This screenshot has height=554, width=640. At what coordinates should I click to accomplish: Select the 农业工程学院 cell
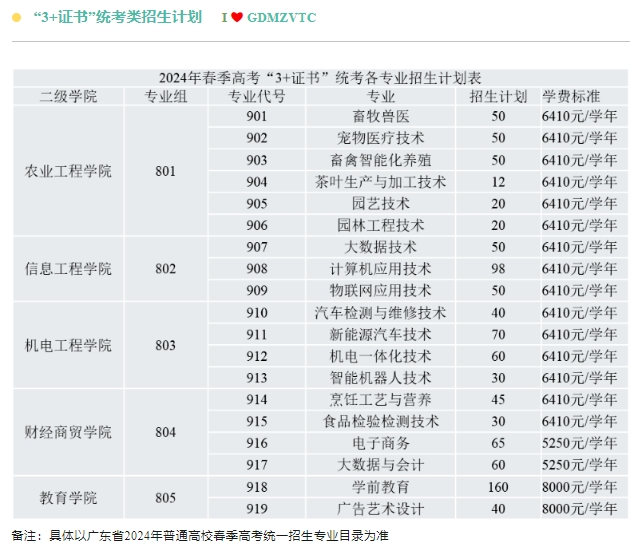68,171
